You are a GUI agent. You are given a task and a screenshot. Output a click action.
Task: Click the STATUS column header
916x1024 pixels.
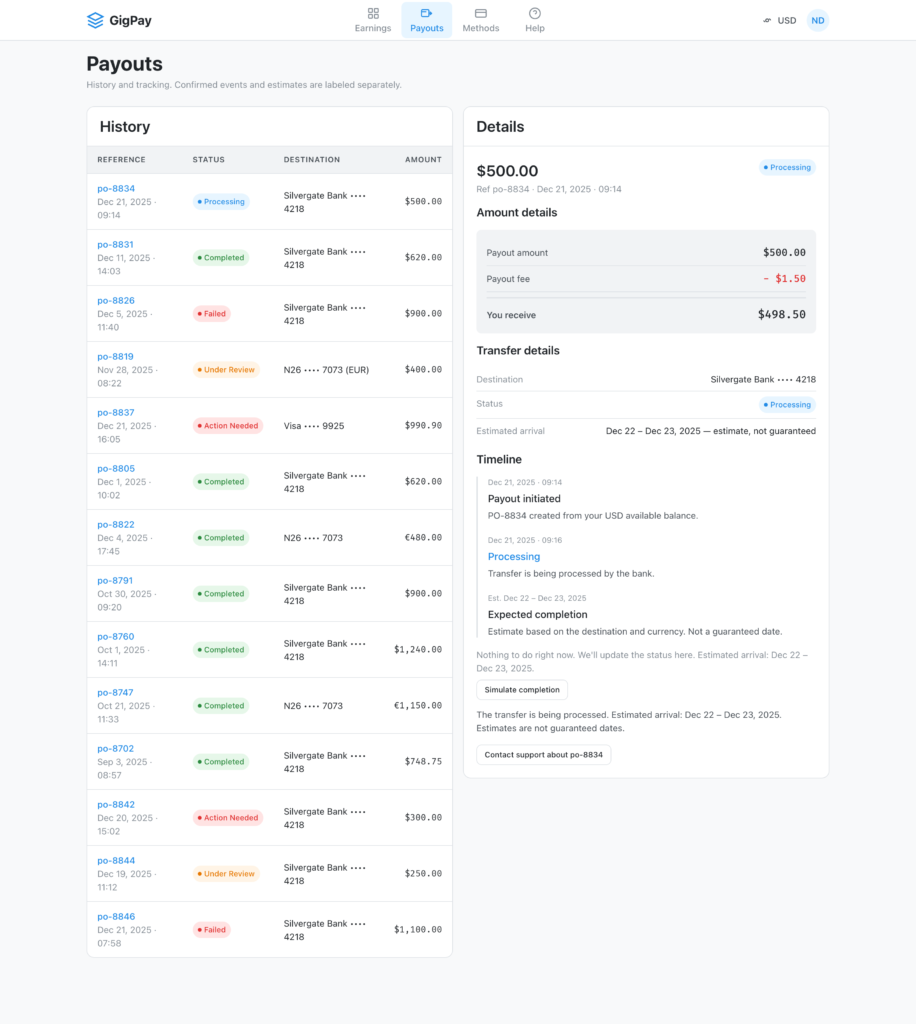click(x=208, y=160)
